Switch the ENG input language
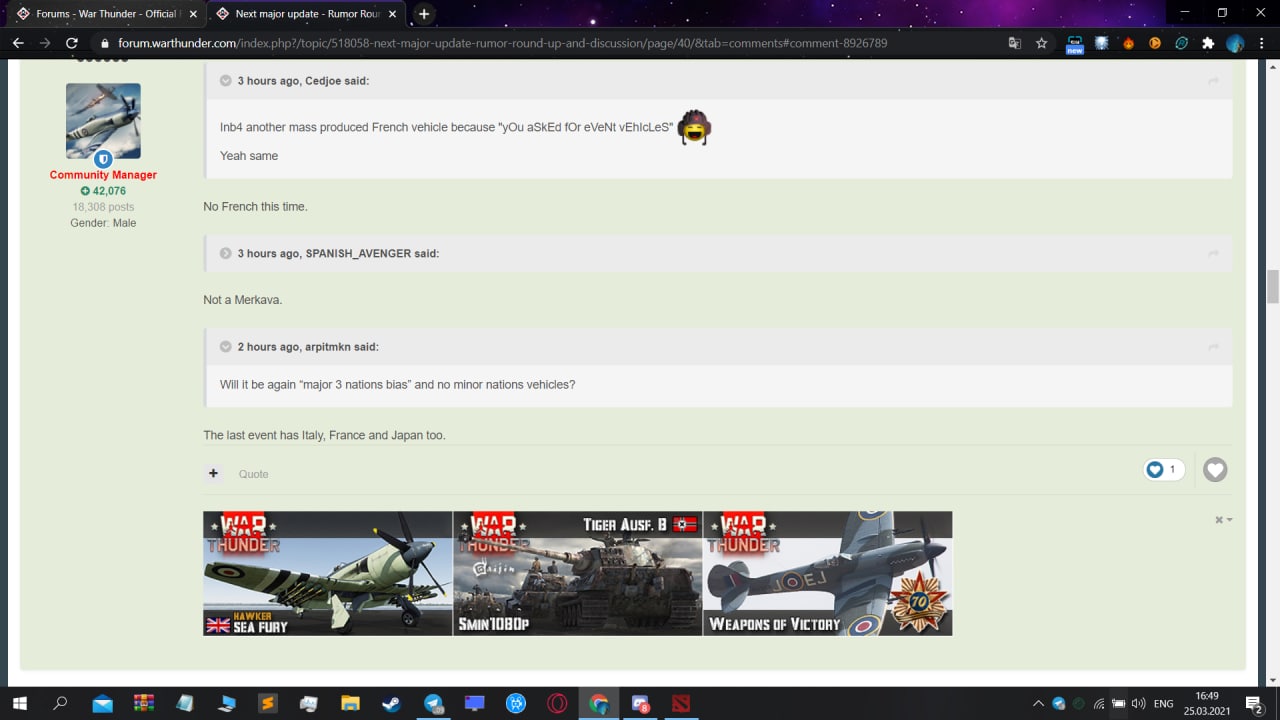Screen dimensions: 1280x720 click(x=1163, y=703)
